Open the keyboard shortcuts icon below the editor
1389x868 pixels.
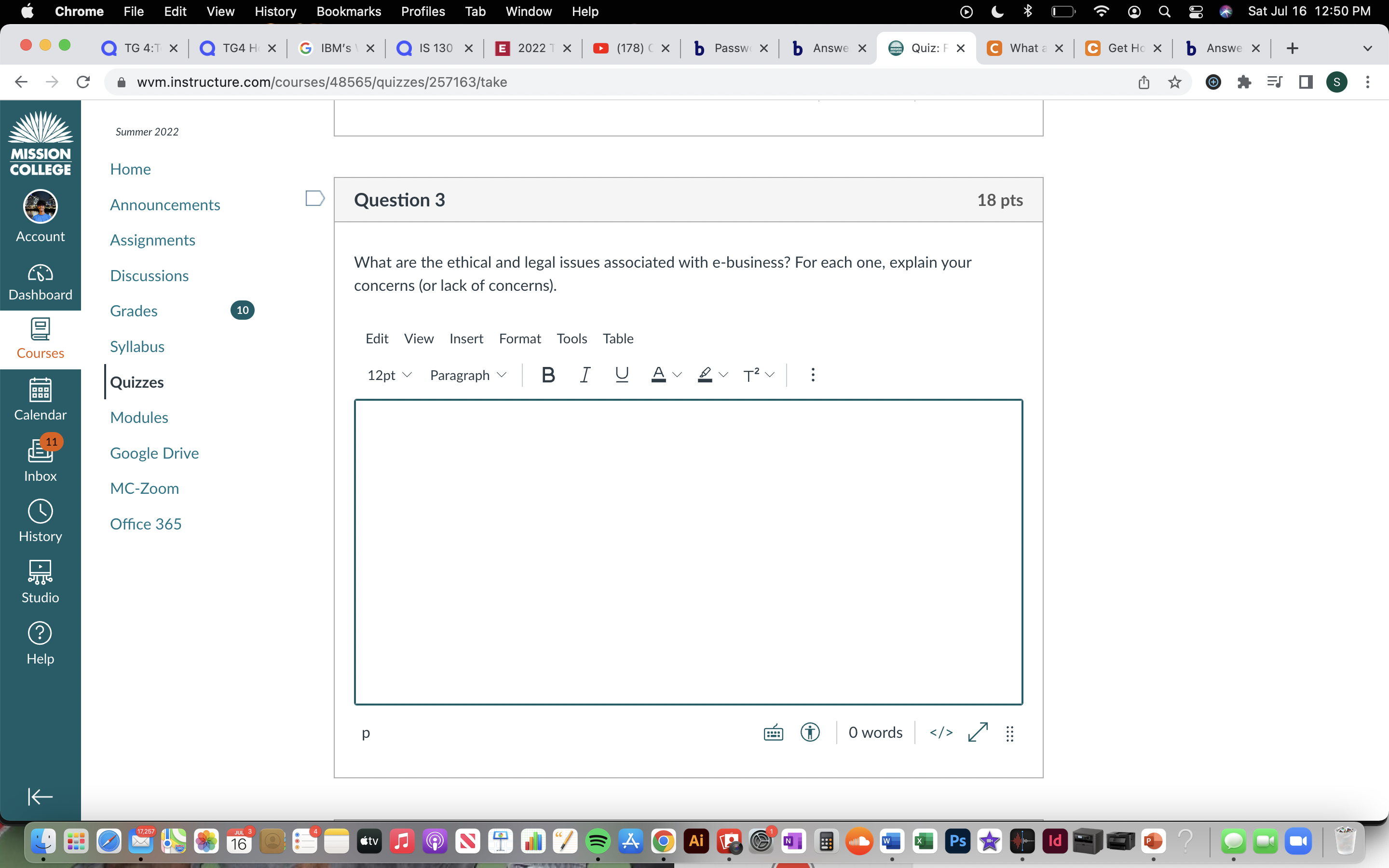[x=773, y=732]
